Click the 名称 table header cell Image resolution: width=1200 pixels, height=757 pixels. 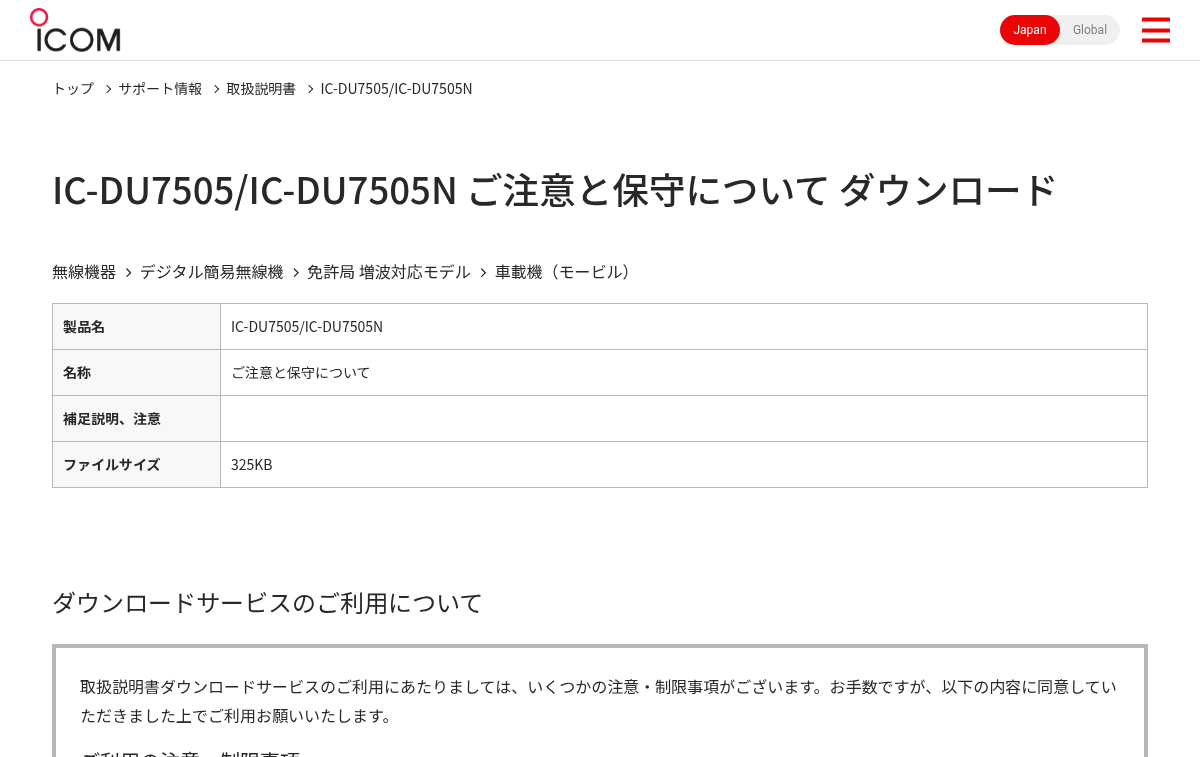[x=136, y=373]
